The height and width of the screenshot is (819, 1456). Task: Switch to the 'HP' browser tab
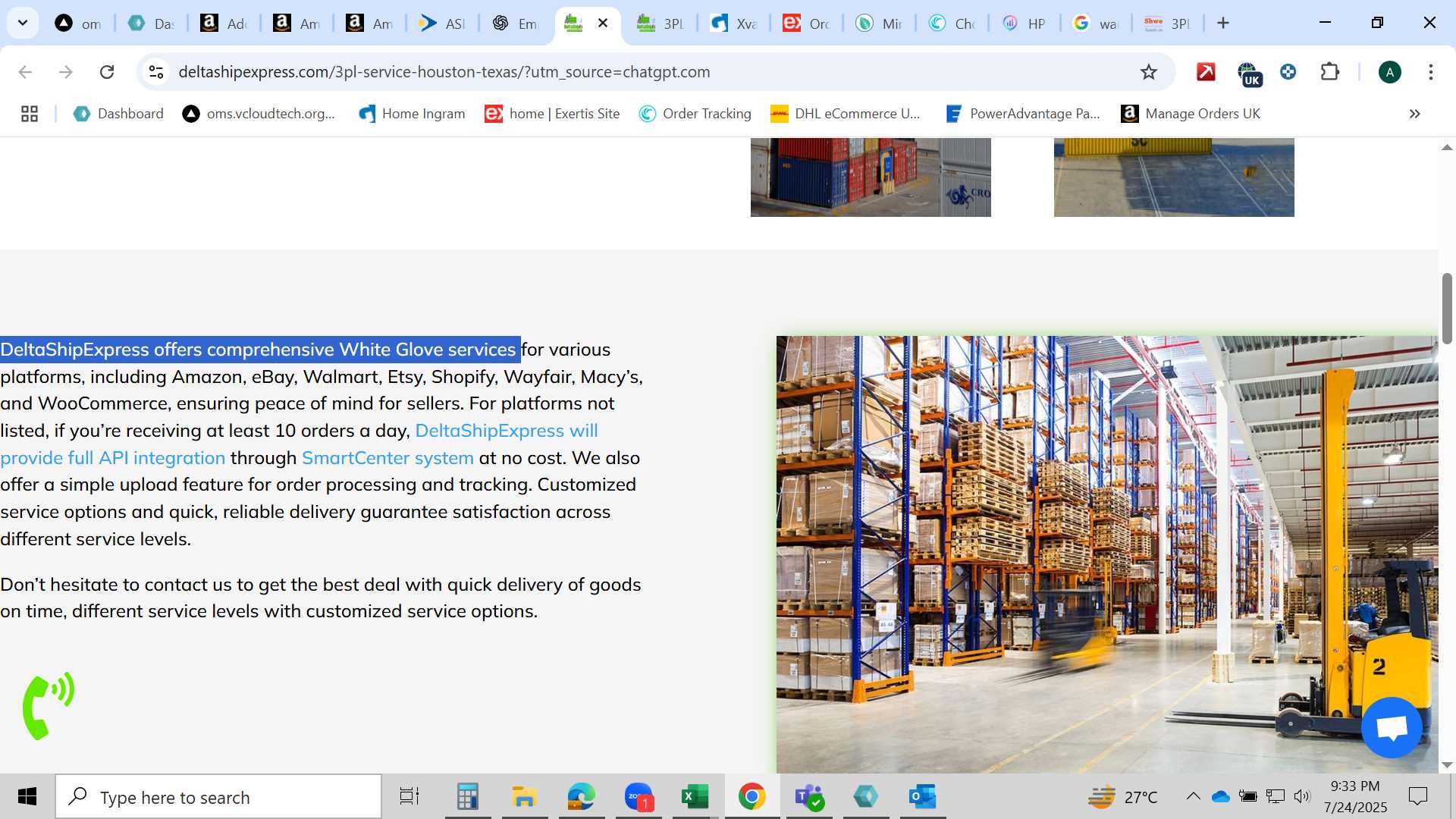tap(1025, 24)
